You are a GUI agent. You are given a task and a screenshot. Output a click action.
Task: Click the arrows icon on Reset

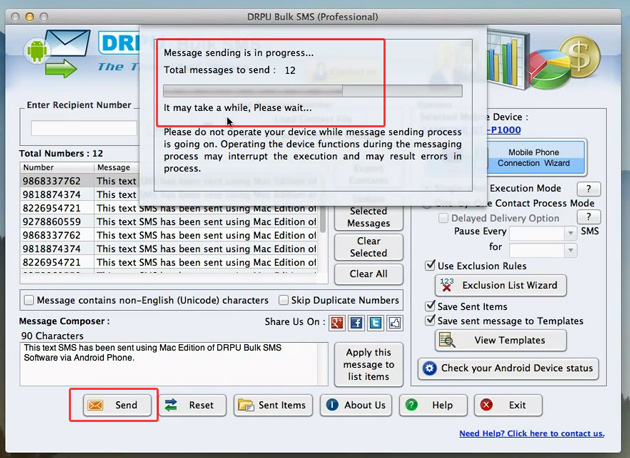tap(171, 405)
